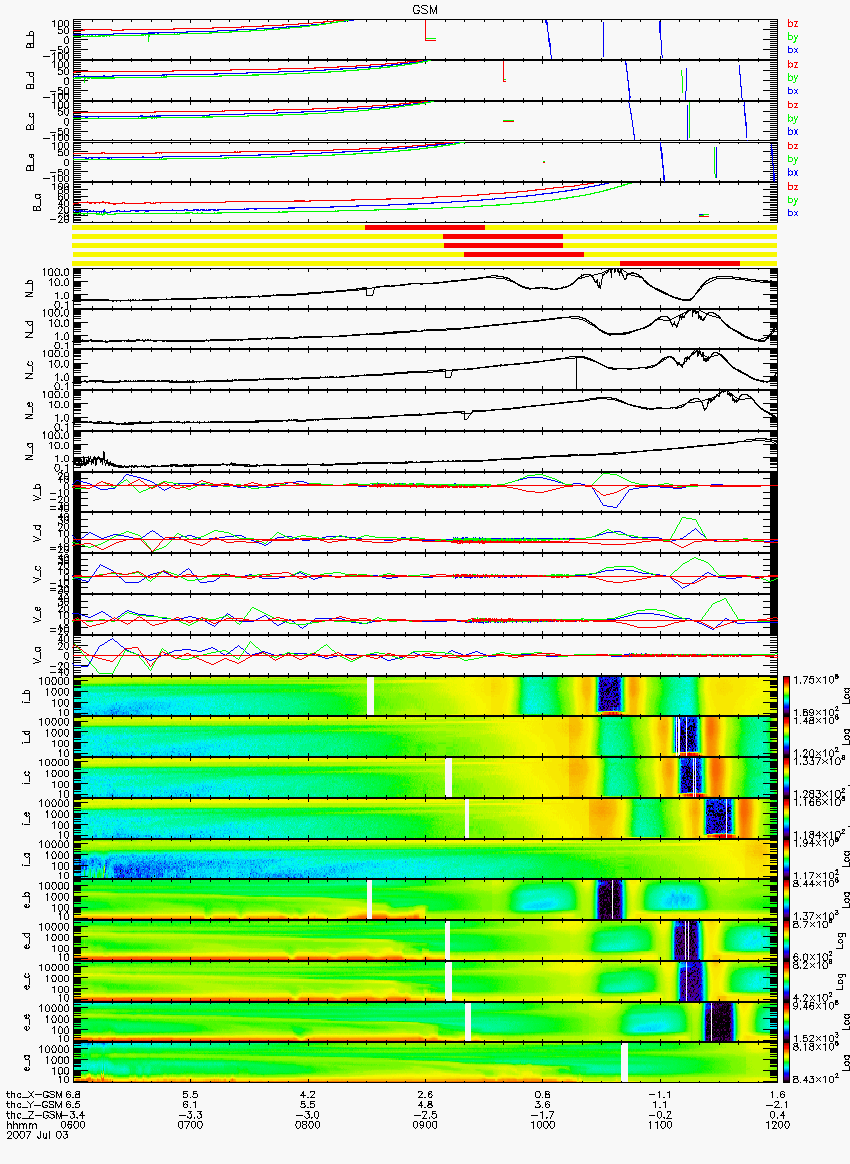Click the white data gap in the i_c spectrogram

448,777
